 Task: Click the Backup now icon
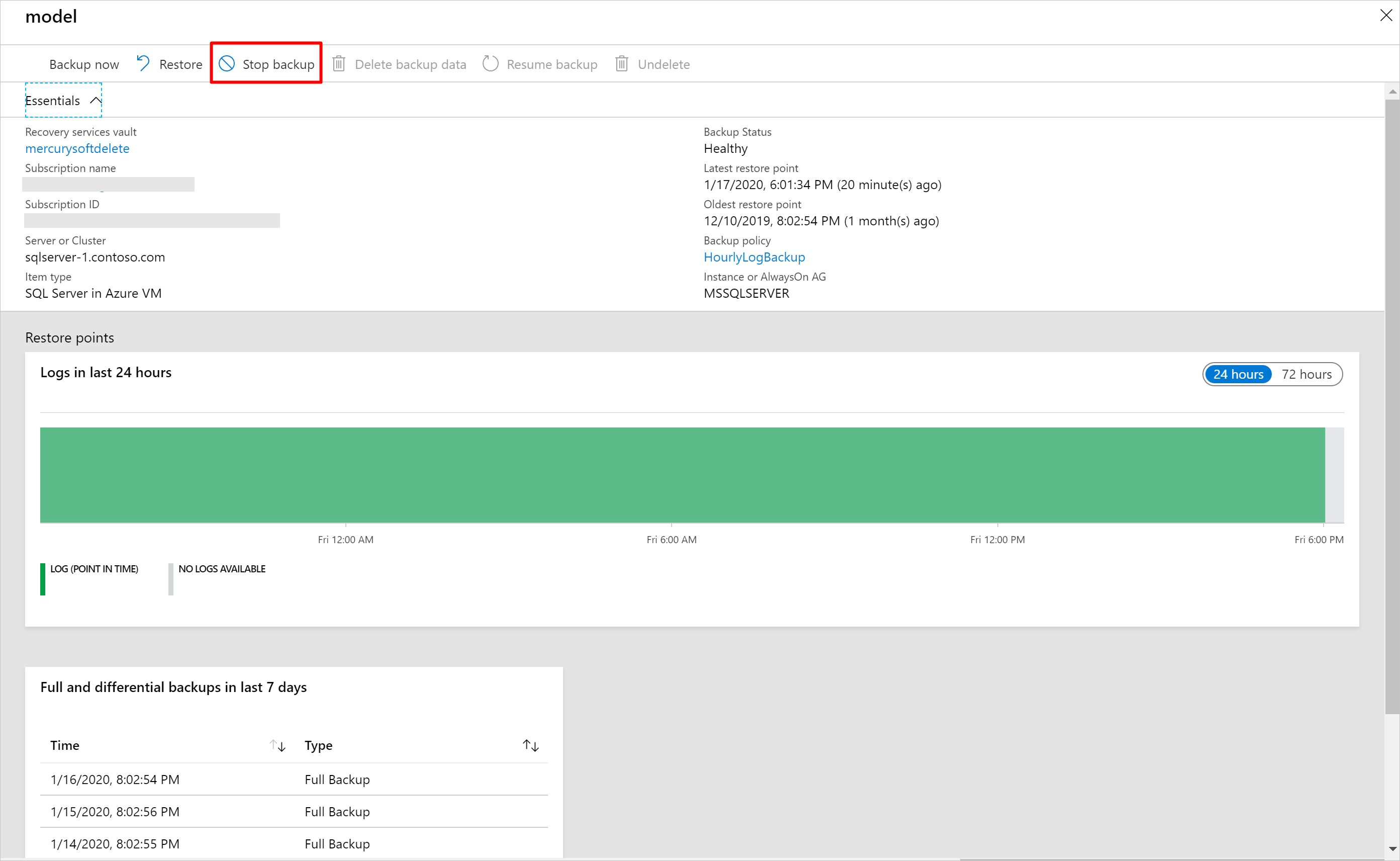pyautogui.click(x=83, y=63)
